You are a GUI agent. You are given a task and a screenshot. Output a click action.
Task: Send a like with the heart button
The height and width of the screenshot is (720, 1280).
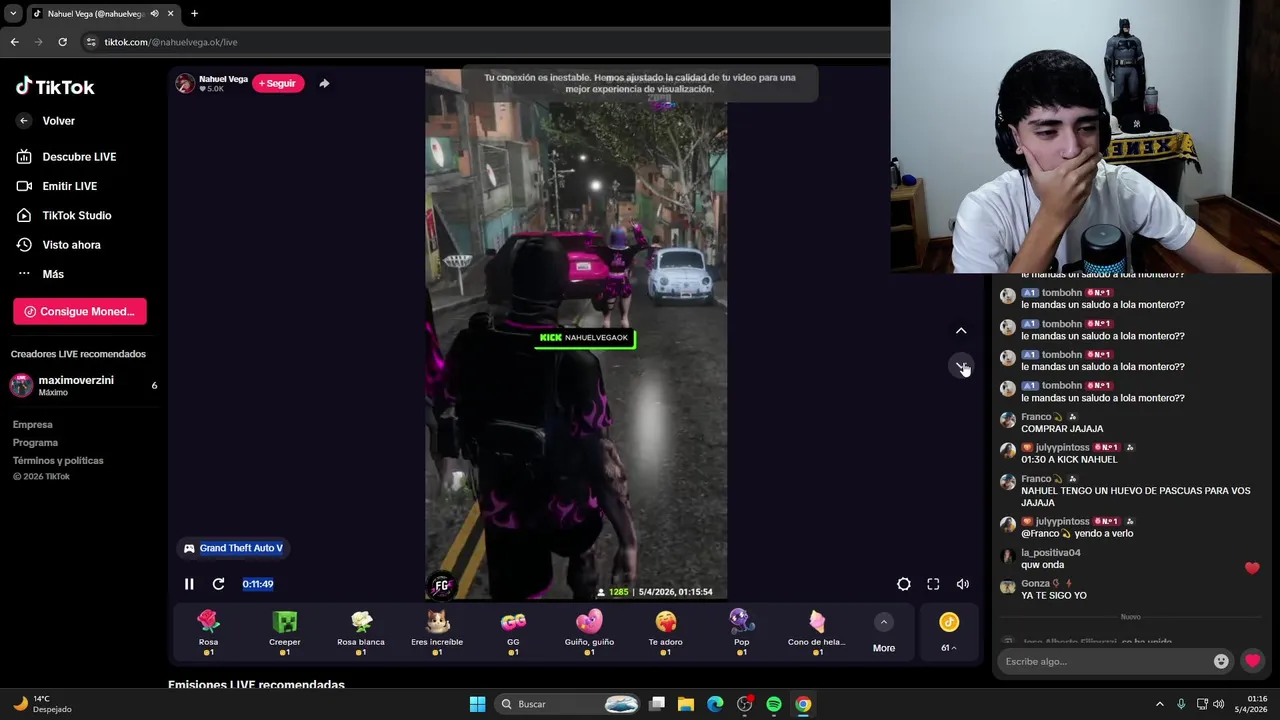click(x=1252, y=661)
